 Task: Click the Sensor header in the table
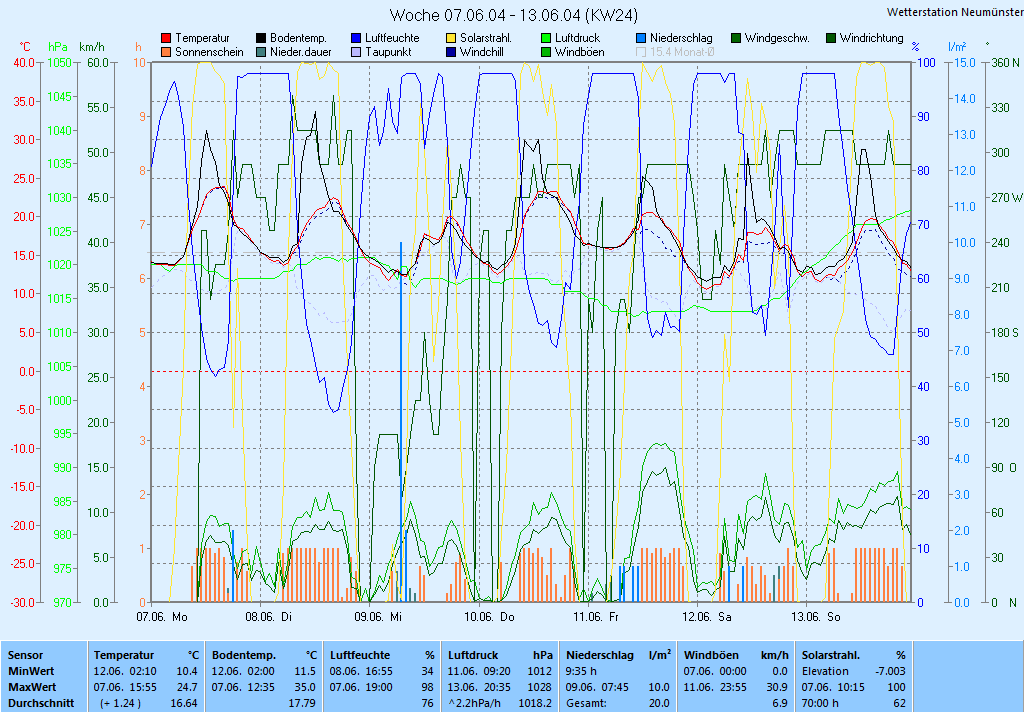click(25, 655)
